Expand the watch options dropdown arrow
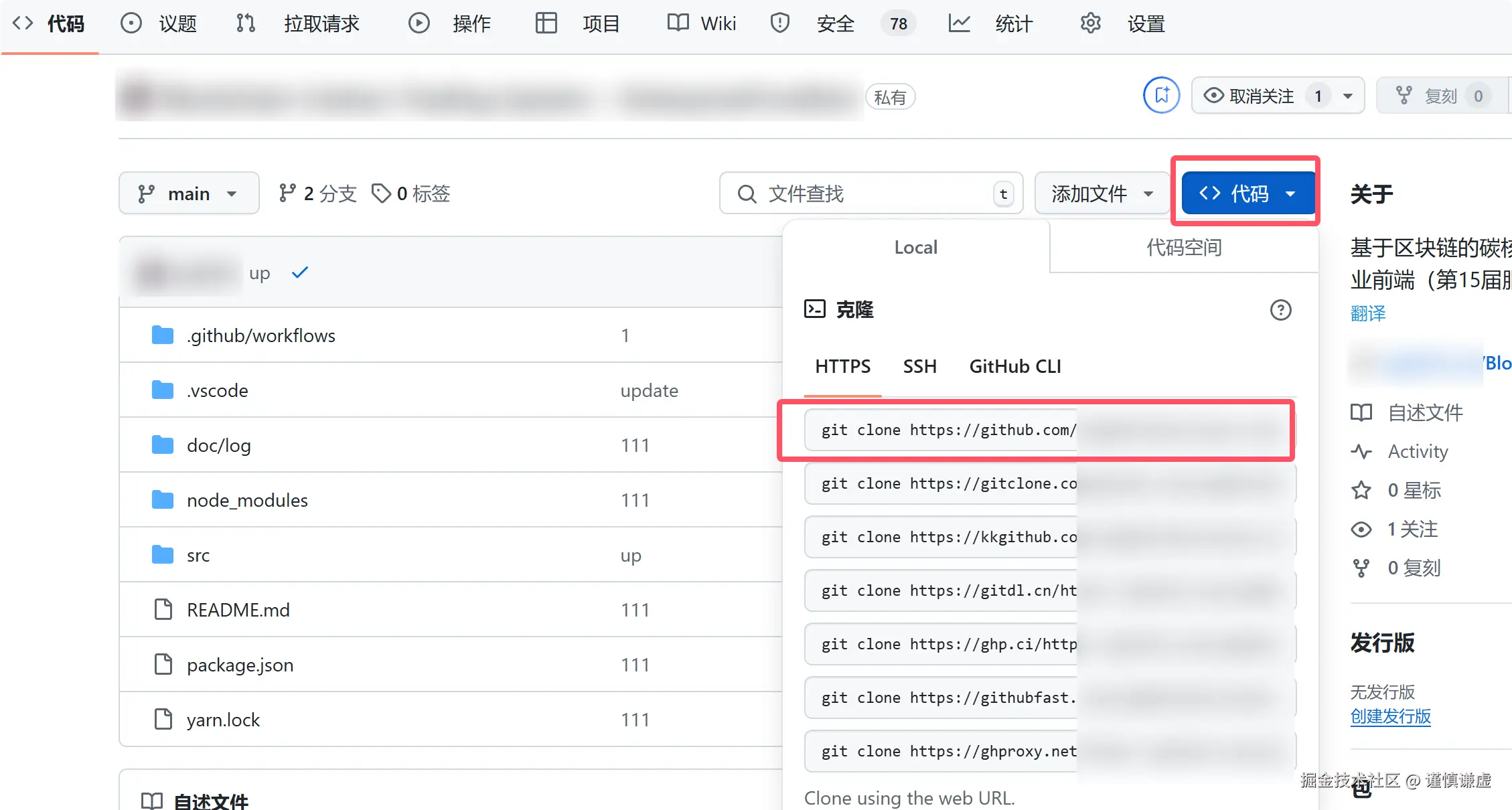 [1348, 96]
